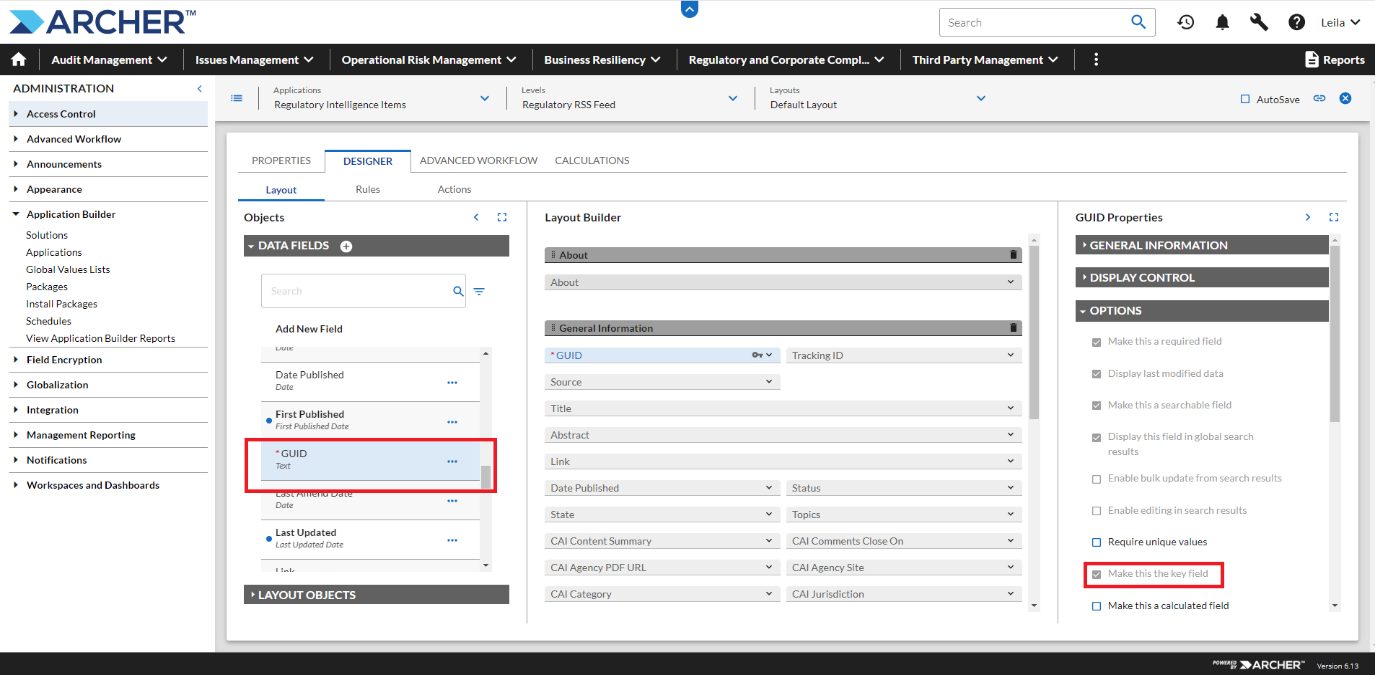Viewport: 1375px width, 675px height.
Task: Open the Levels dropdown selector
Action: pos(629,98)
